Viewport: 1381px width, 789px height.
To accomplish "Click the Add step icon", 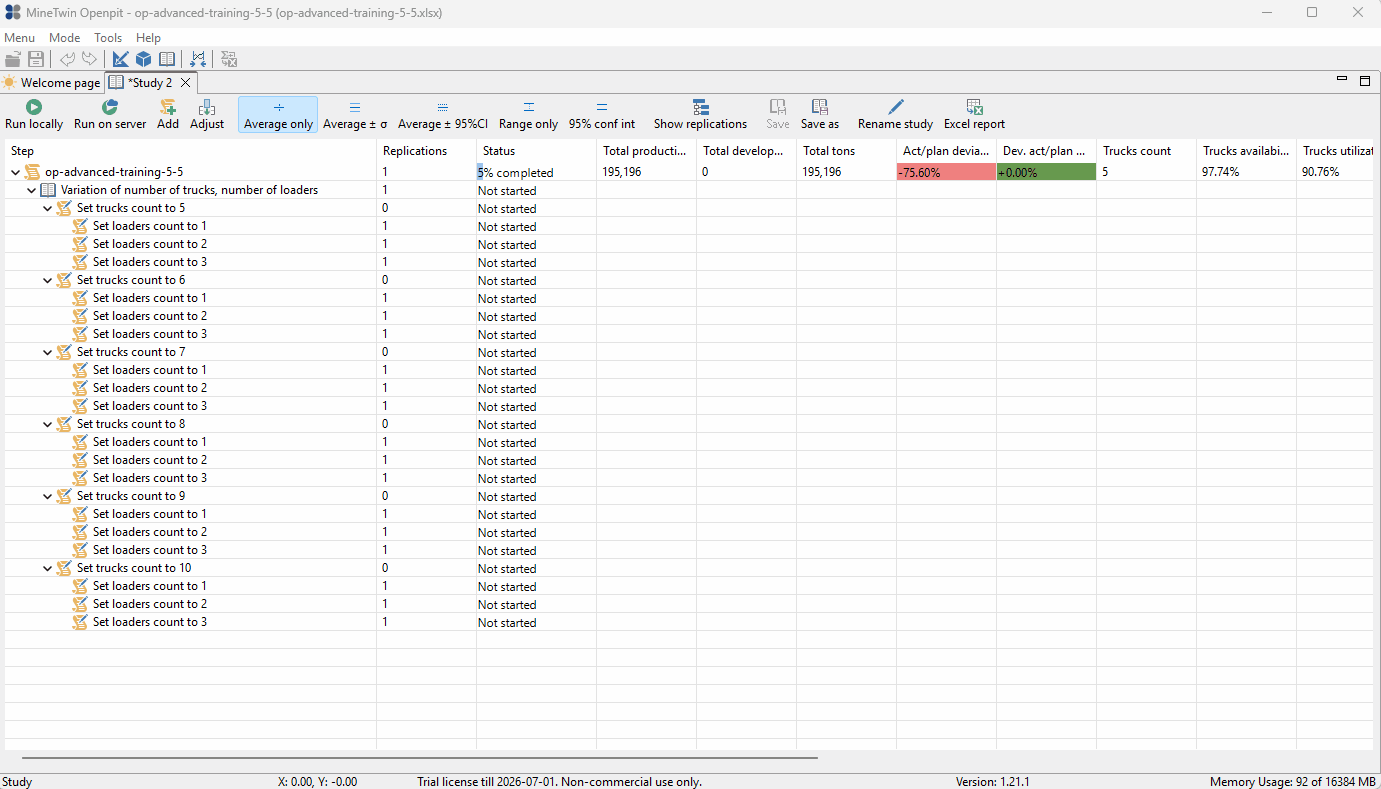I will 168,107.
